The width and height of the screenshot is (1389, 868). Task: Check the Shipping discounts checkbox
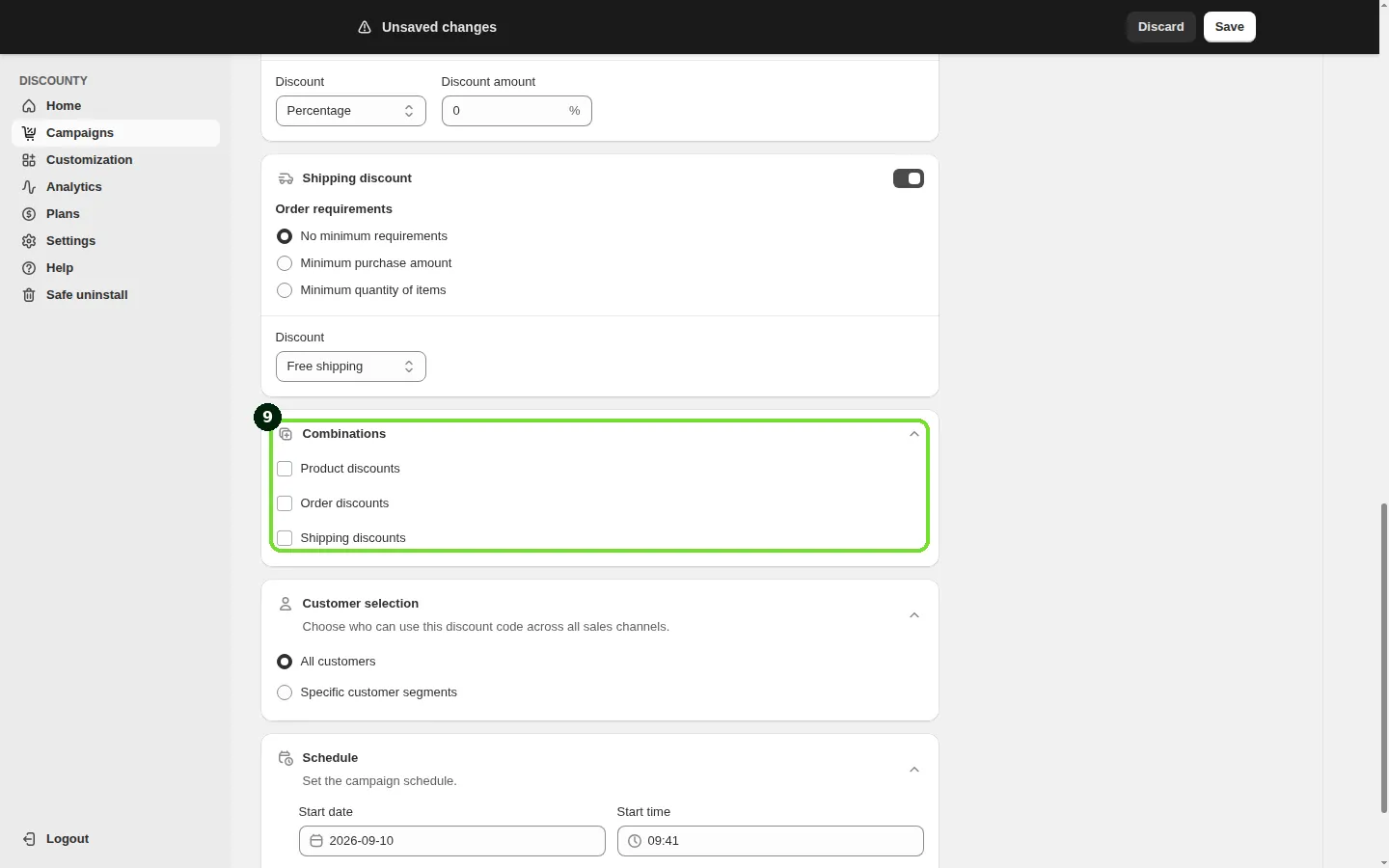285,538
